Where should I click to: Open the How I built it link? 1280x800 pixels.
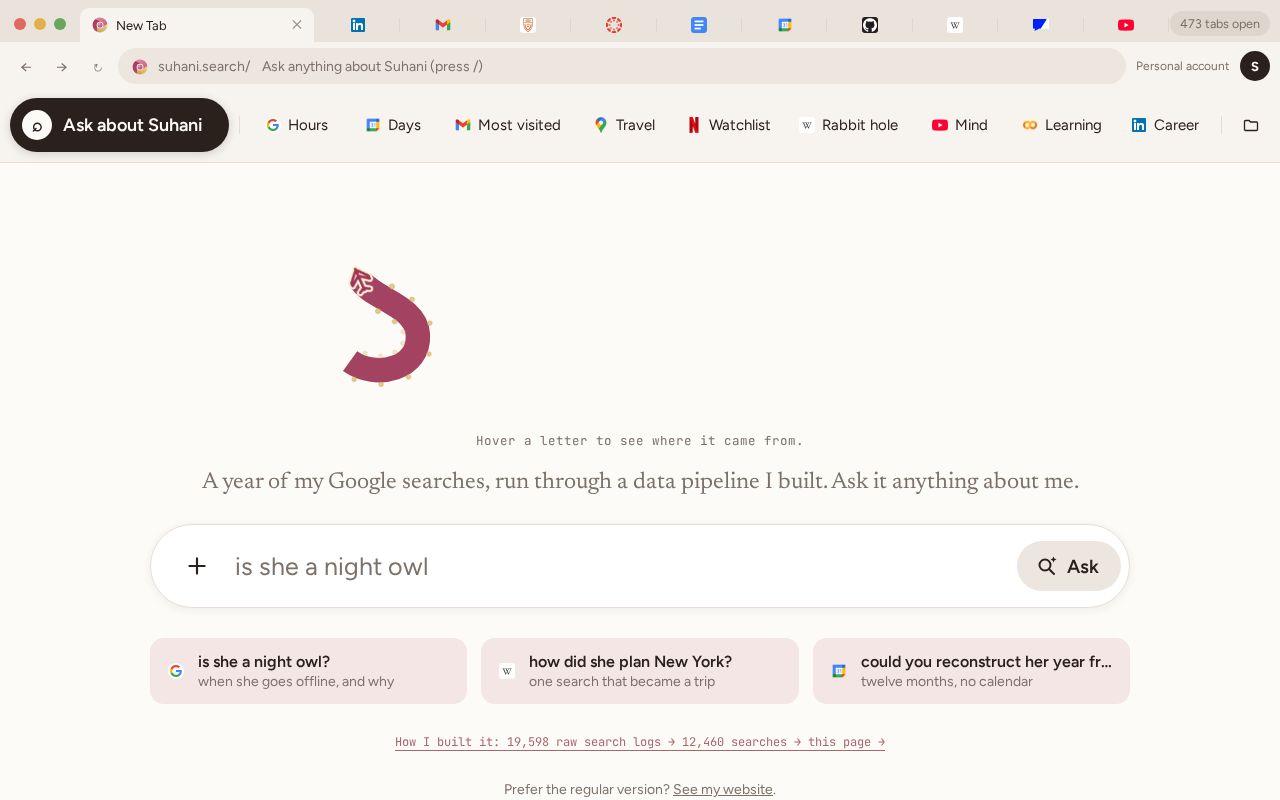click(640, 742)
